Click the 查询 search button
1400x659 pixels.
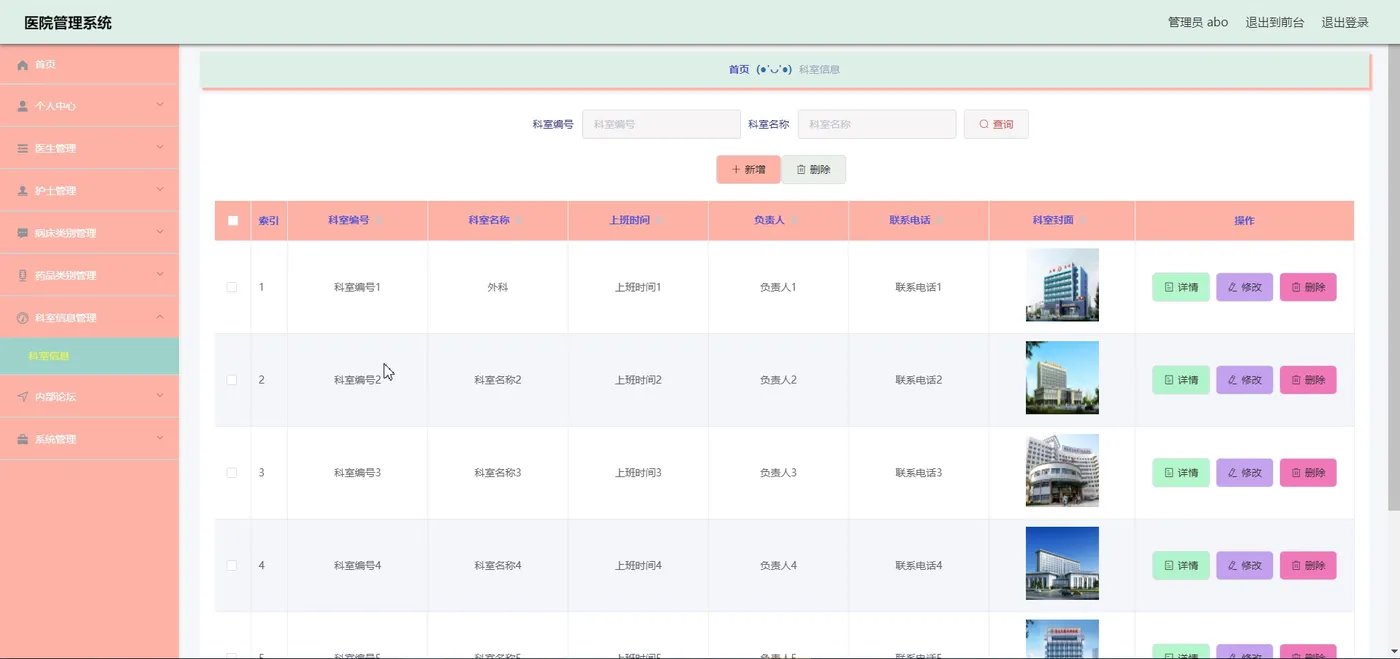[996, 124]
